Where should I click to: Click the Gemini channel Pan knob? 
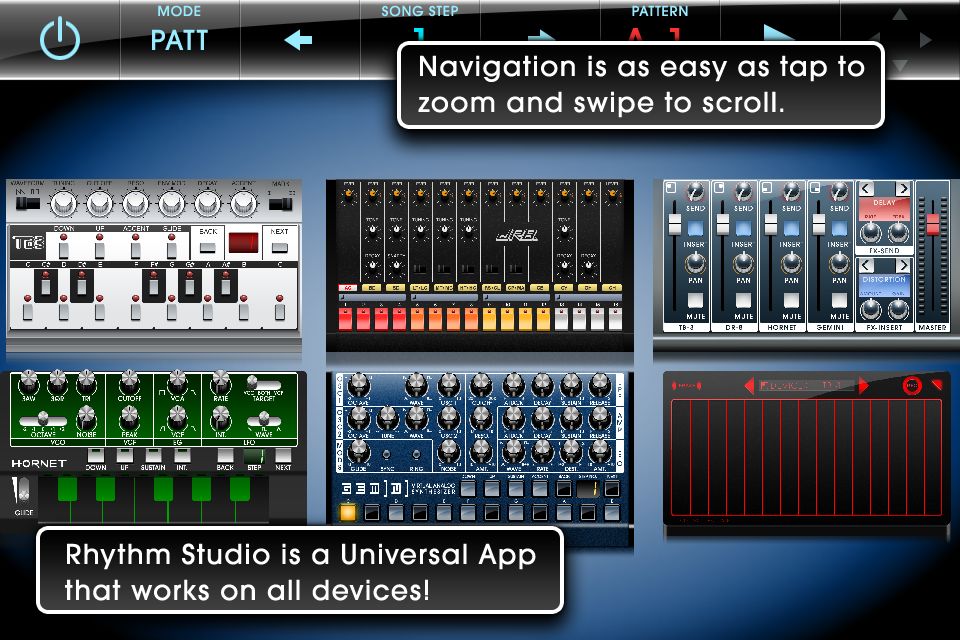pyautogui.click(x=839, y=263)
